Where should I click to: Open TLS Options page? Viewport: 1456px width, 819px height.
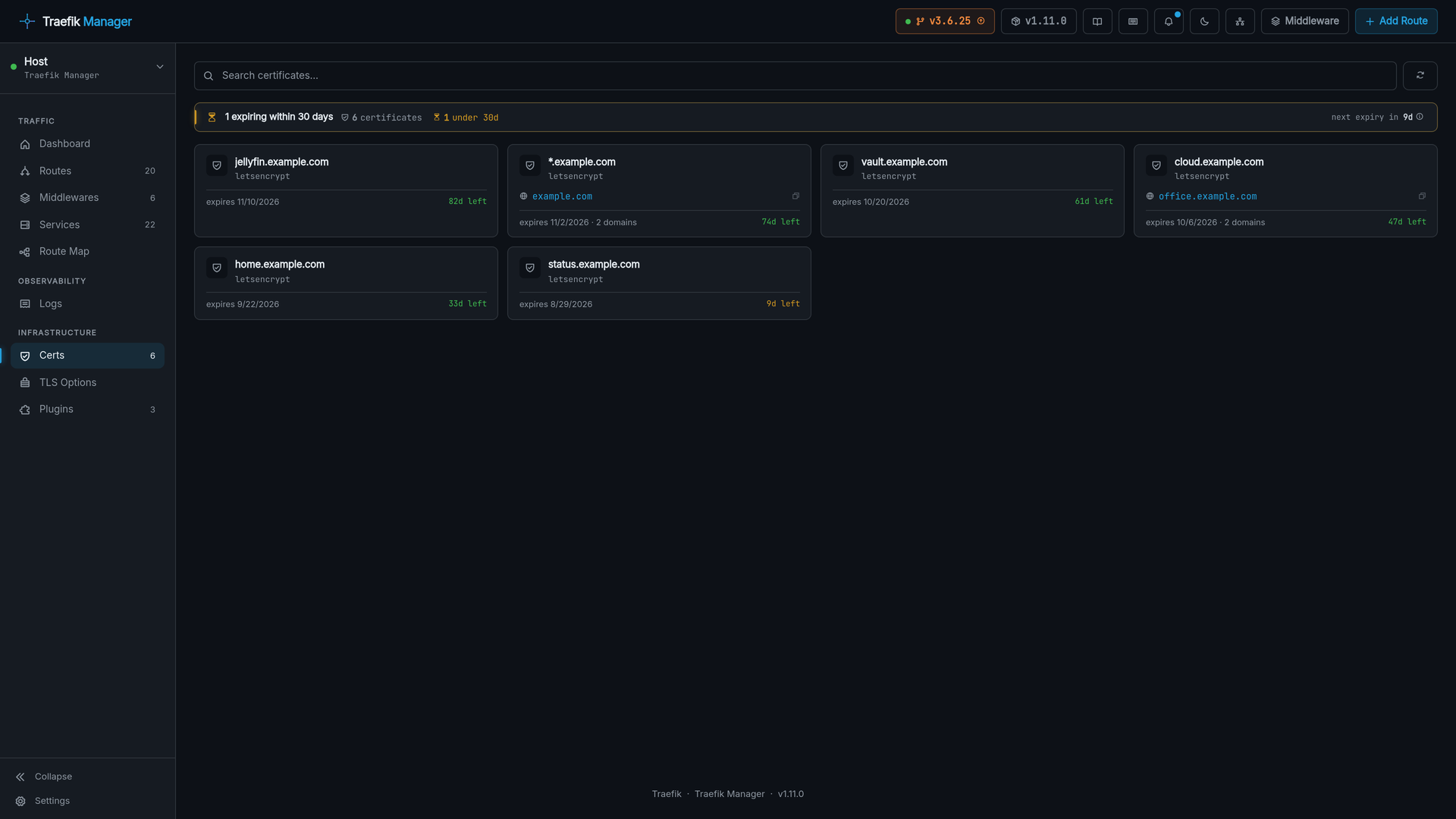click(87, 383)
